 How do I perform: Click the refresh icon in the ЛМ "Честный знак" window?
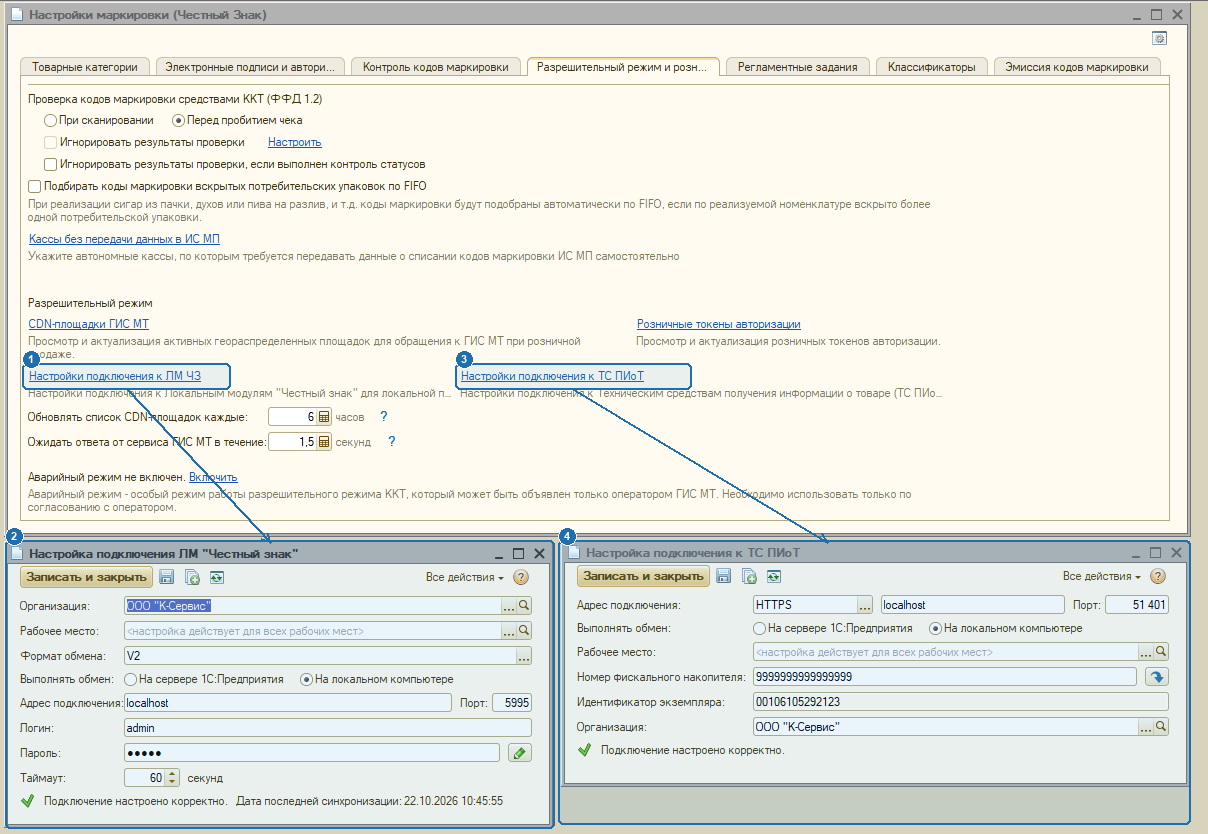point(217,577)
